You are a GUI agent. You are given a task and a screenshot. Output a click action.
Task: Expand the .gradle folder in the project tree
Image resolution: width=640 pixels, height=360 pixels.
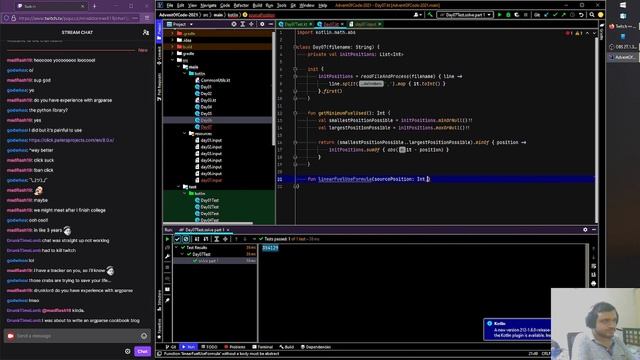tap(173, 33)
